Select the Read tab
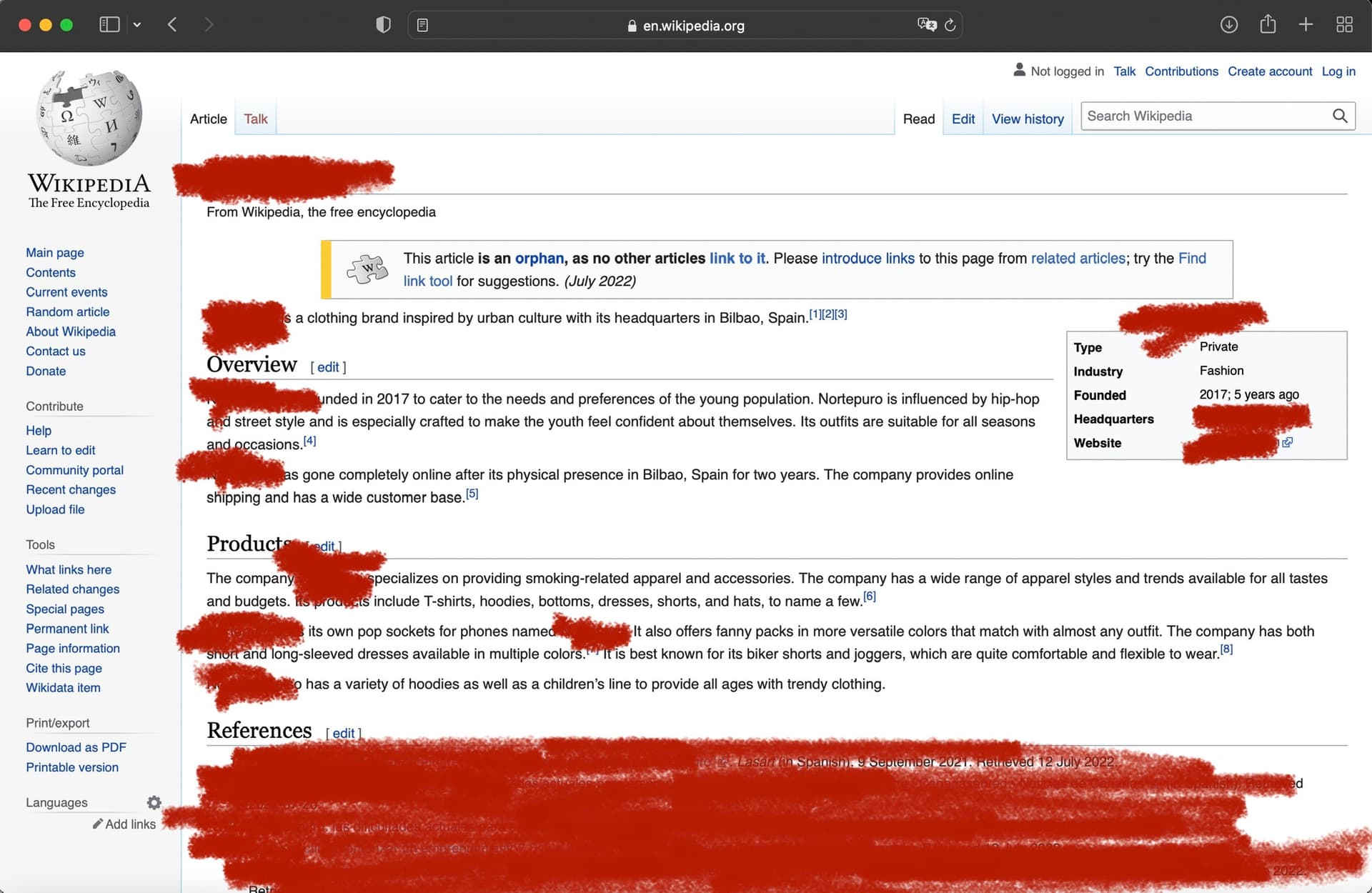 (x=919, y=119)
